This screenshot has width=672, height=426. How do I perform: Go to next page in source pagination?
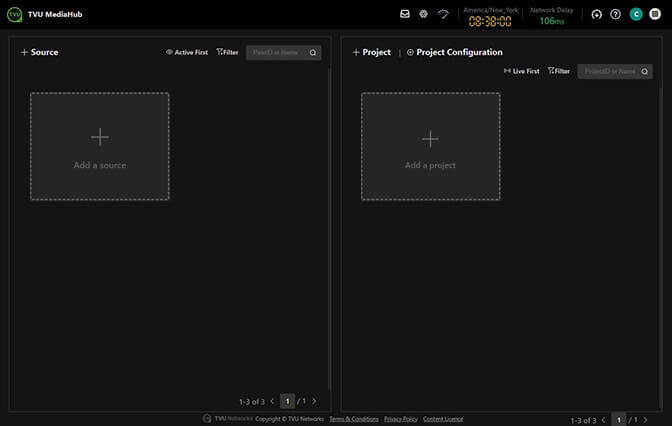314,401
